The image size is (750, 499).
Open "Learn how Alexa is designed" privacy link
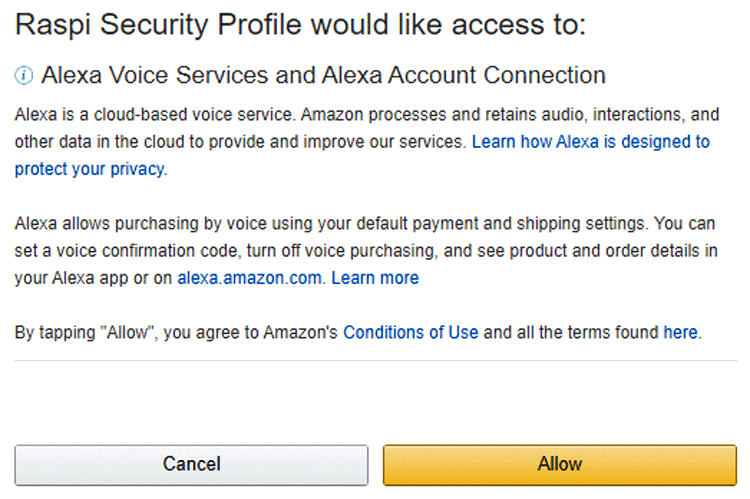point(590,142)
